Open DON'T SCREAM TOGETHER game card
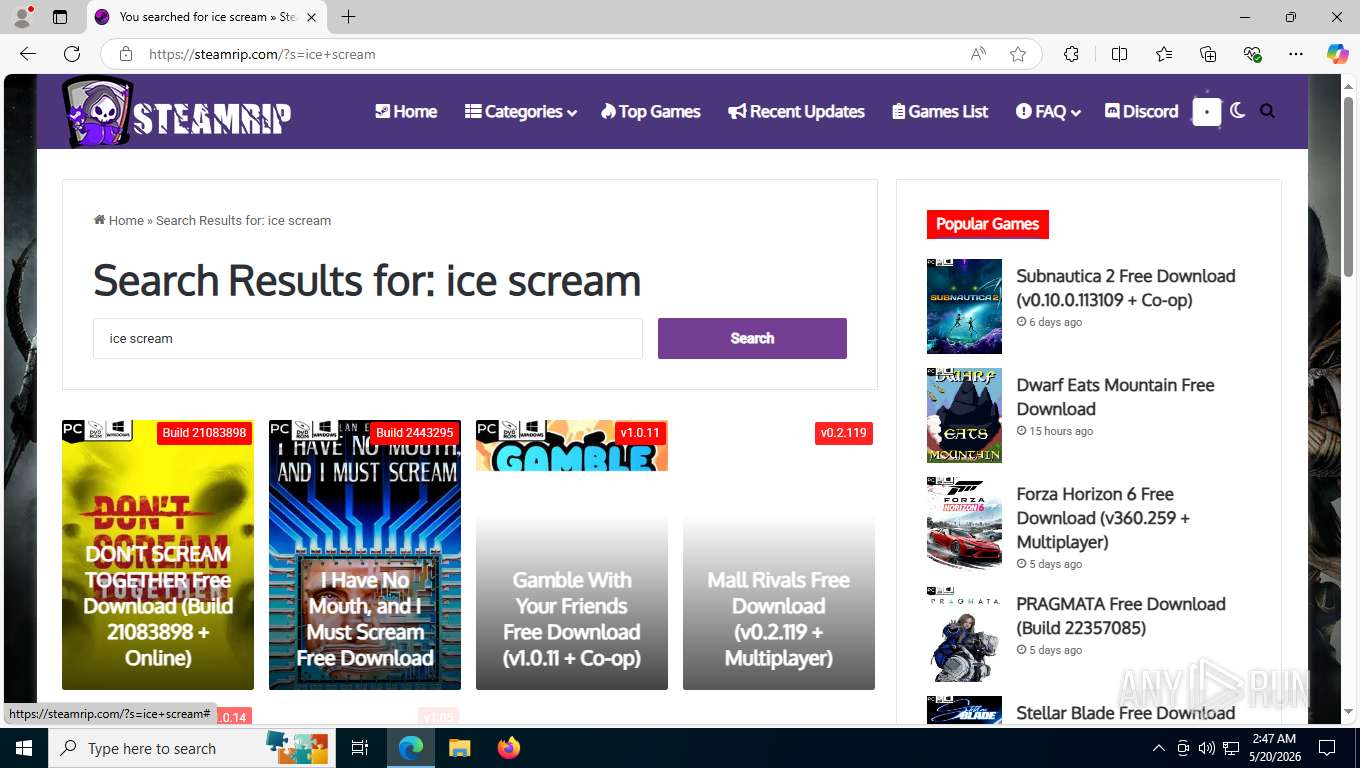Image resolution: width=1360 pixels, height=768 pixels. click(158, 555)
